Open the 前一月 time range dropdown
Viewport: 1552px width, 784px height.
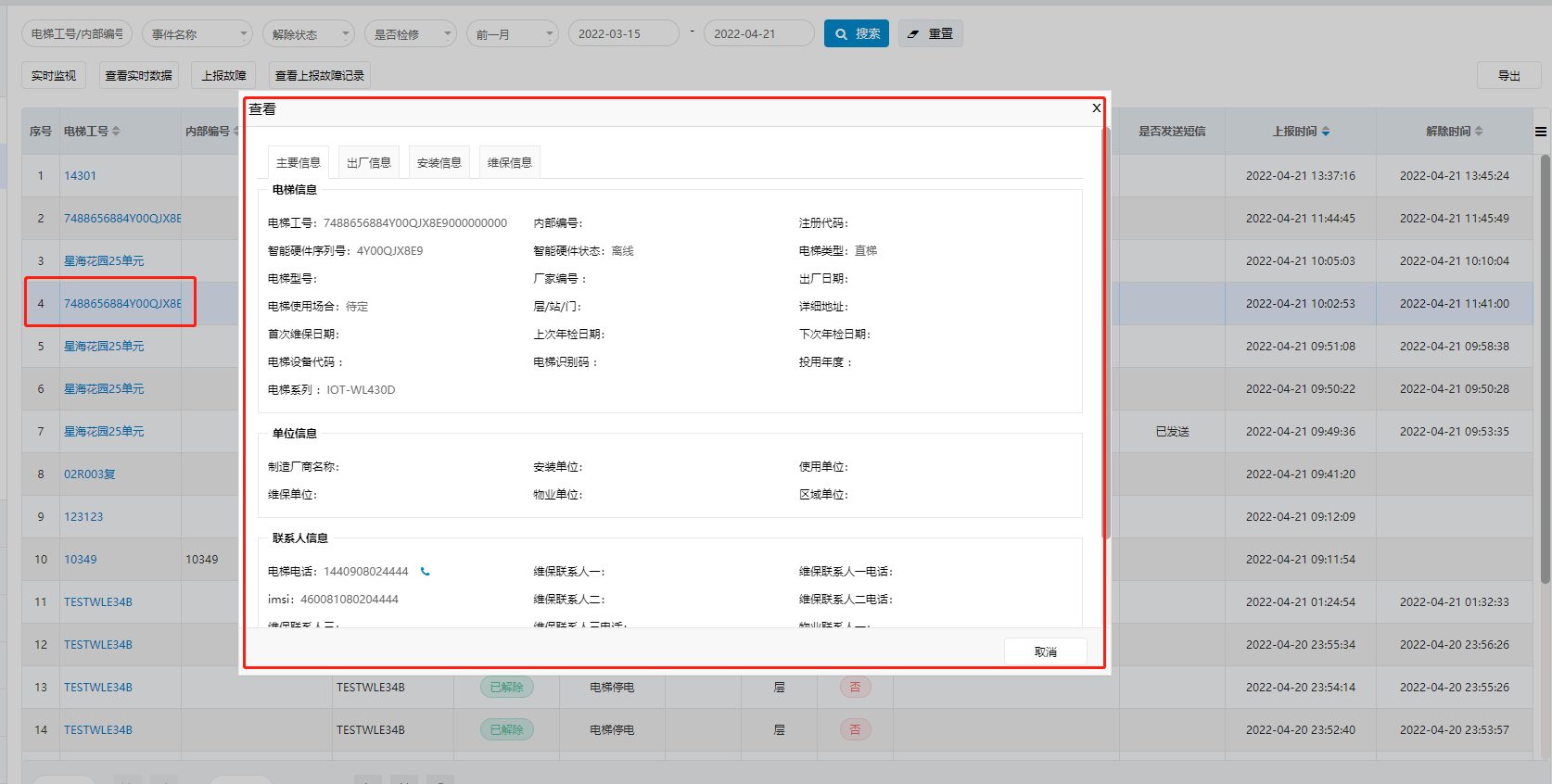[512, 34]
